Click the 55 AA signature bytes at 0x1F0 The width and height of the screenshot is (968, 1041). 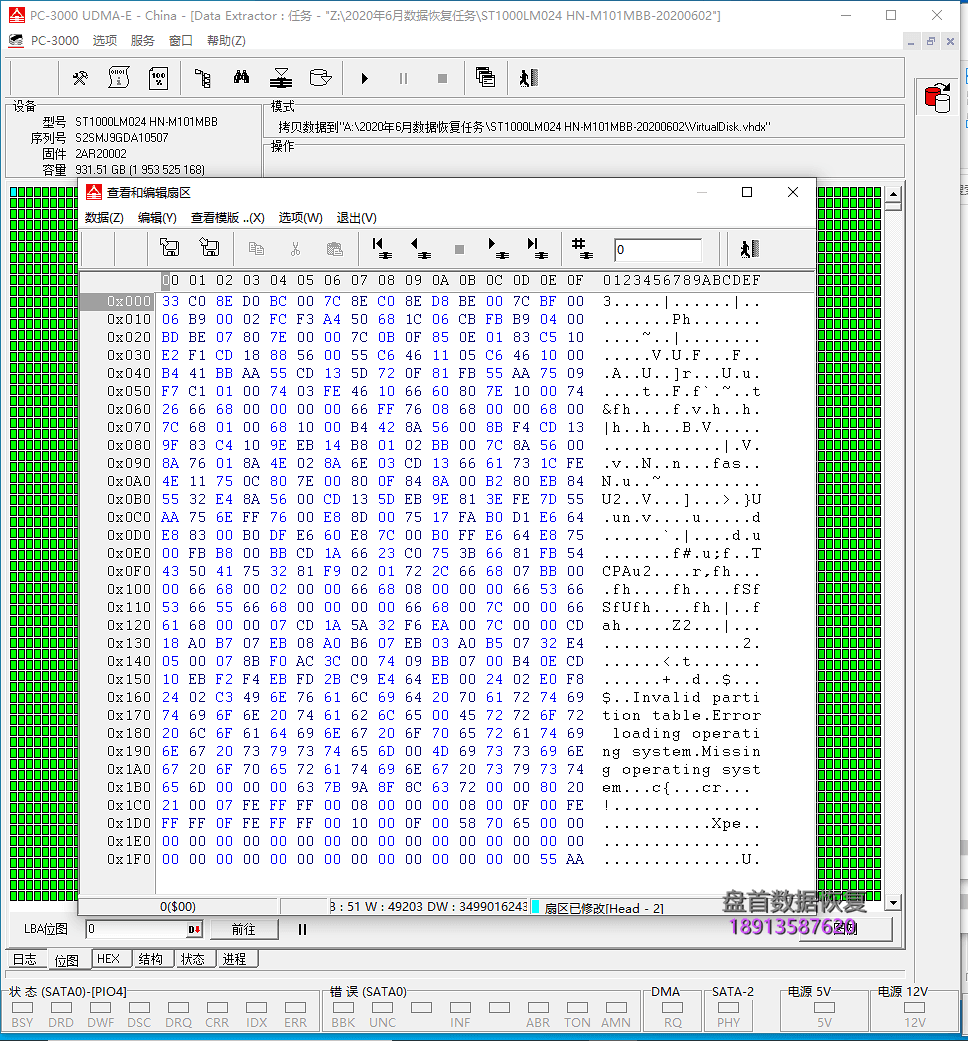click(562, 859)
